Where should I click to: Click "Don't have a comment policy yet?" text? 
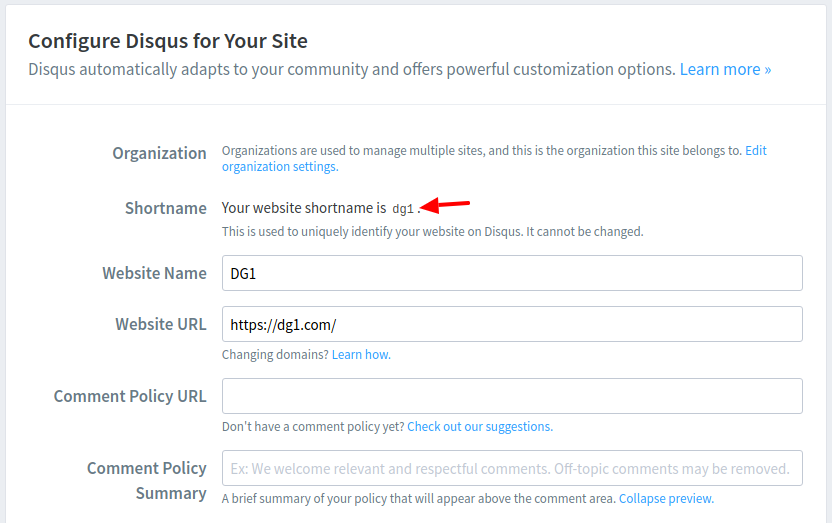pos(313,426)
